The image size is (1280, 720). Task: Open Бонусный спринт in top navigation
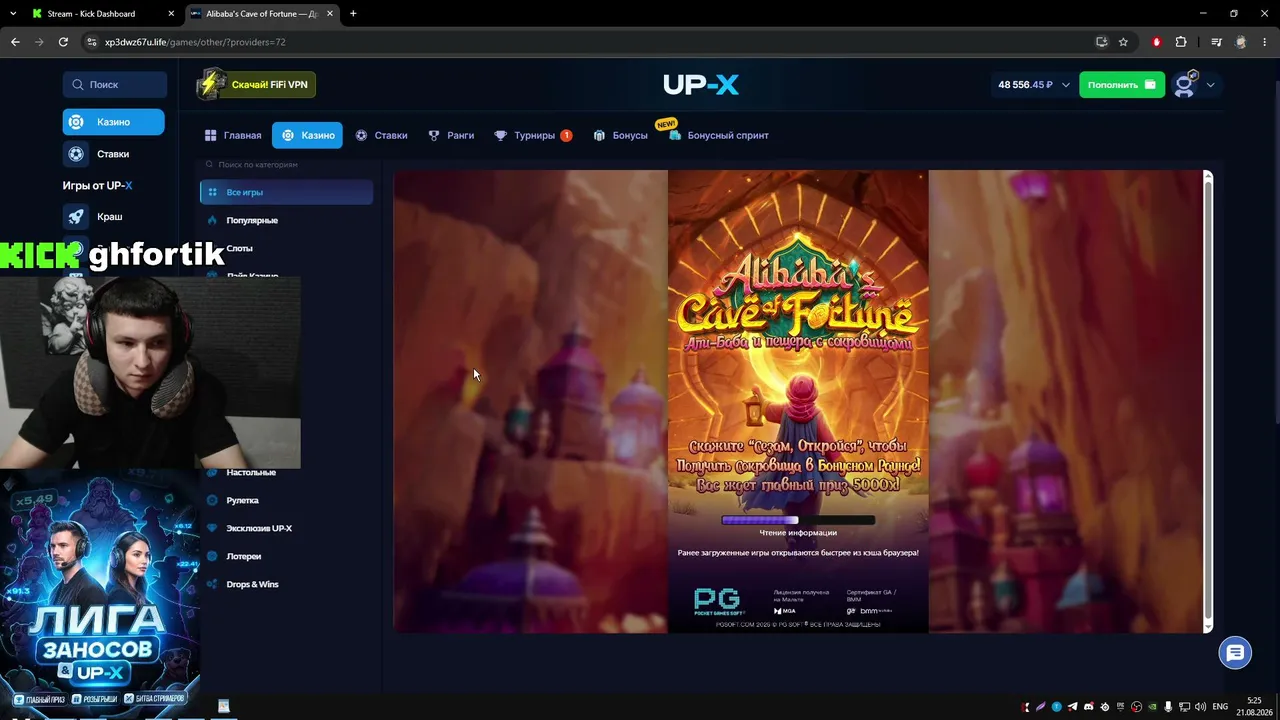tap(718, 135)
